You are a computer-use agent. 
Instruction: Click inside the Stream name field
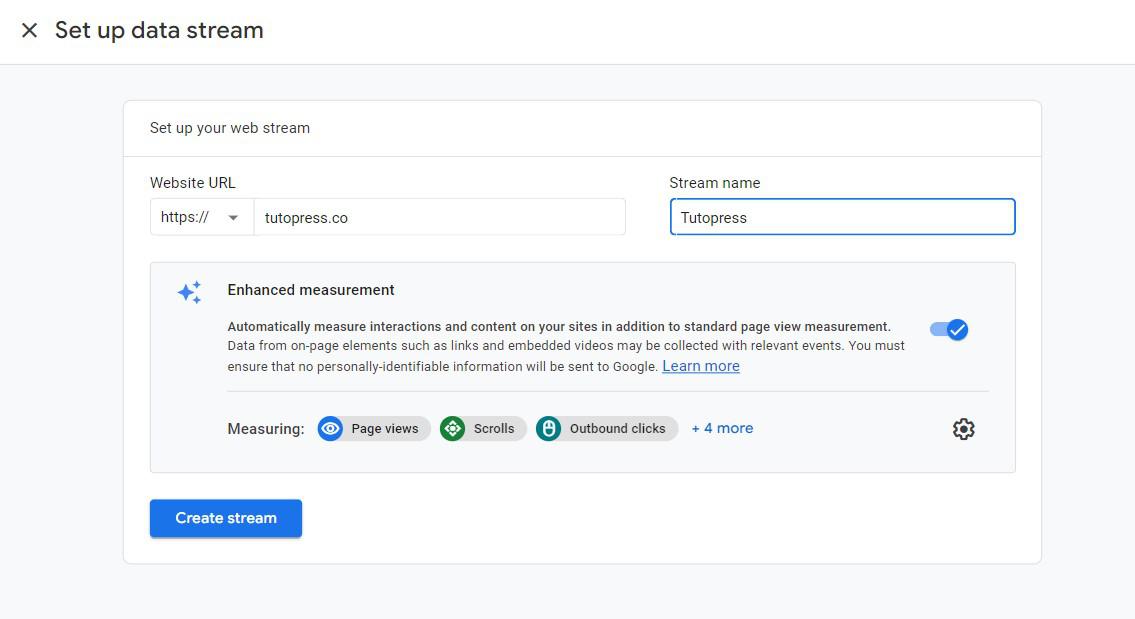(x=842, y=217)
